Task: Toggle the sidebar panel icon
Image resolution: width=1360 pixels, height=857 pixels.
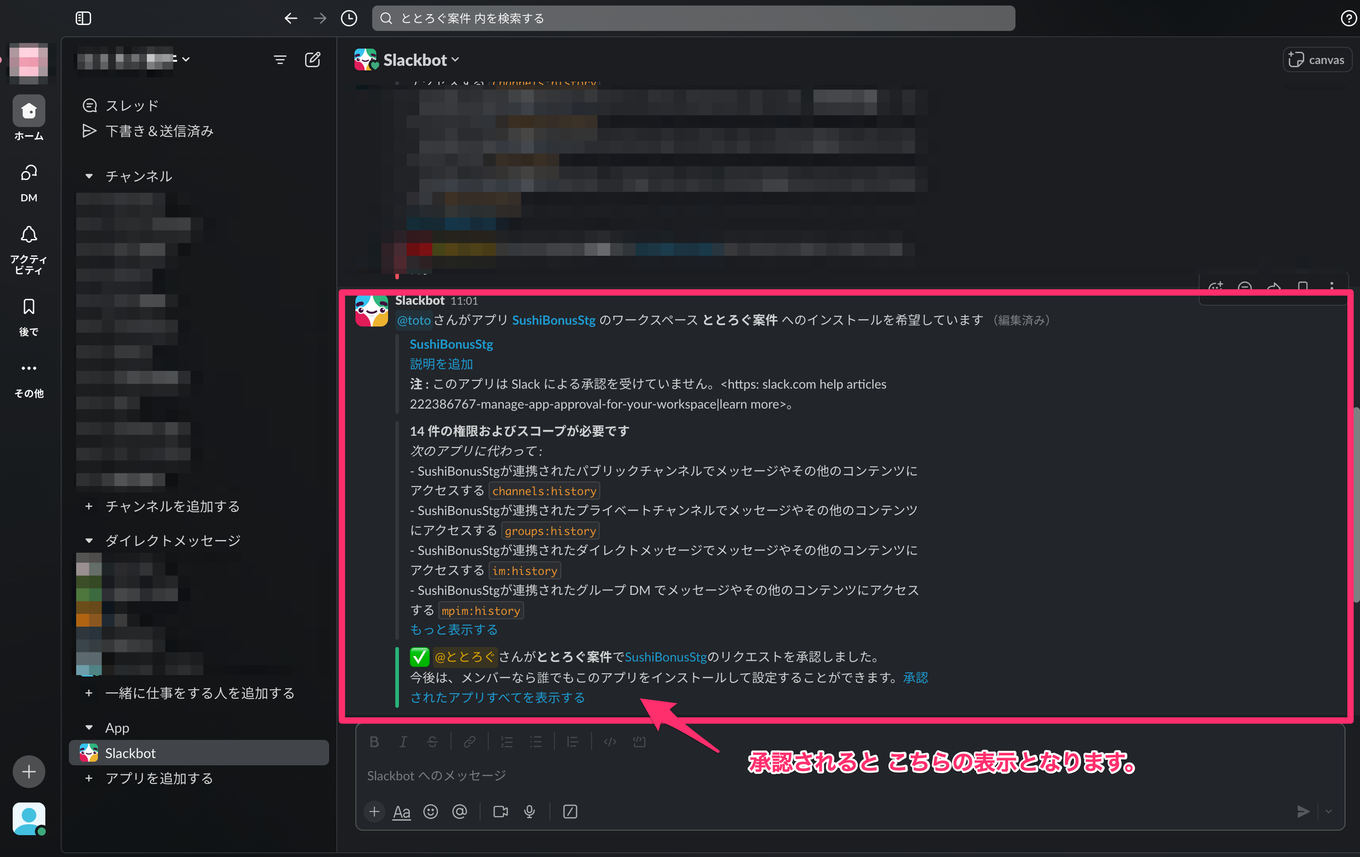Action: [x=83, y=18]
